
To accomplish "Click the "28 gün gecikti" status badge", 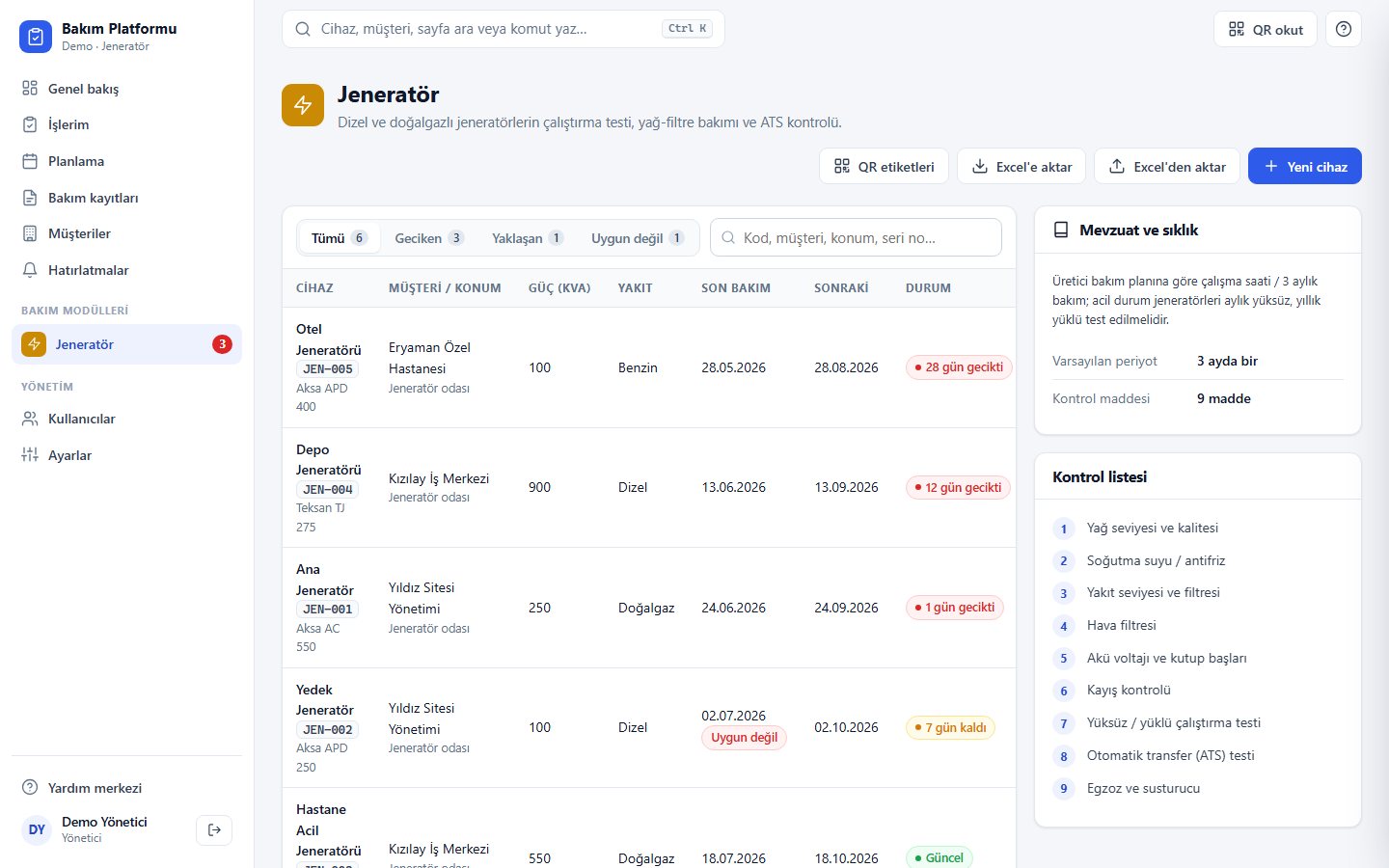I will coord(959,367).
